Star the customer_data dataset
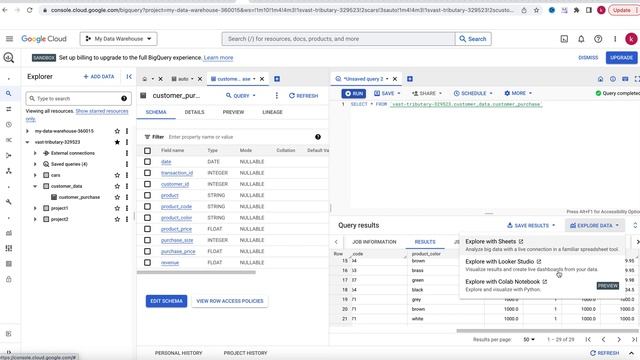This screenshot has width=640, height=360. [117, 186]
